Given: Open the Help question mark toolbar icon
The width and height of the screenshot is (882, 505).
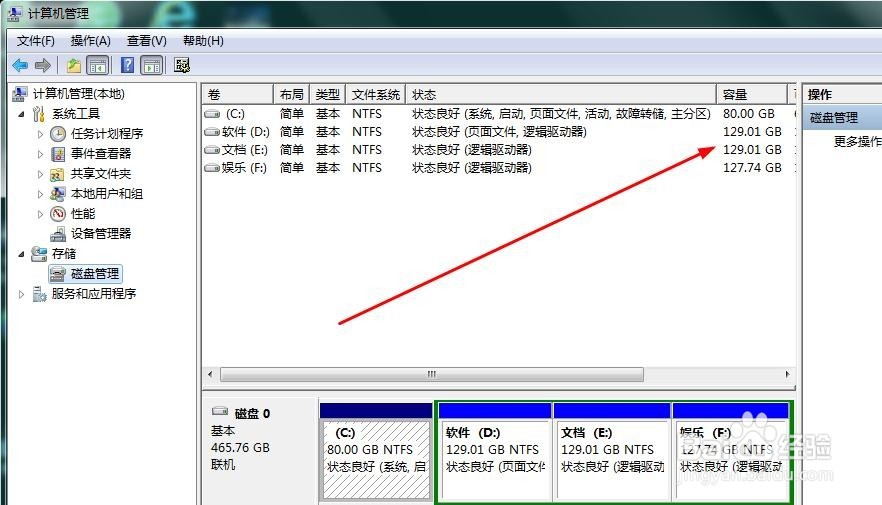Looking at the screenshot, I should (x=128, y=65).
